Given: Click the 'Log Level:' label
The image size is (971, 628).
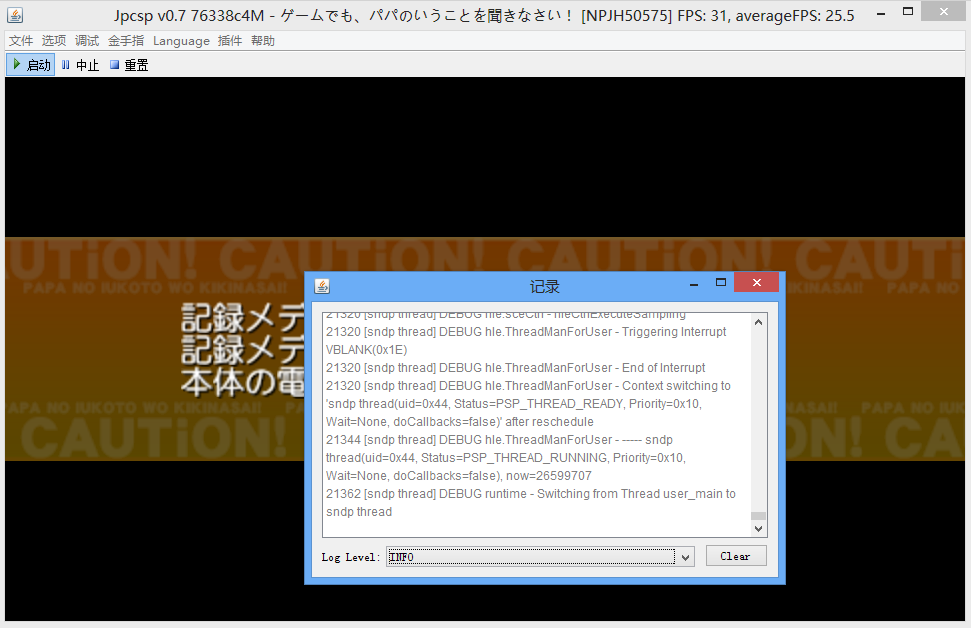Looking at the screenshot, I should 351,557.
